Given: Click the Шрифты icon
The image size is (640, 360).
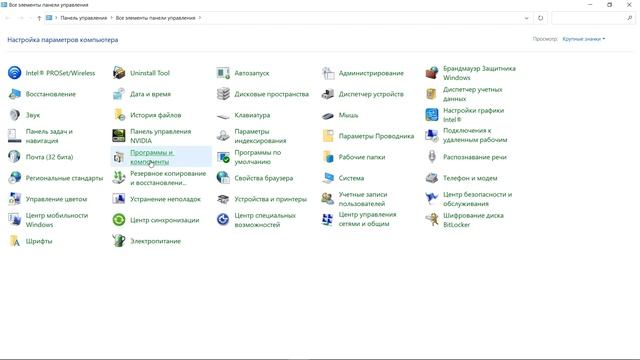Looking at the screenshot, I should [15, 241].
